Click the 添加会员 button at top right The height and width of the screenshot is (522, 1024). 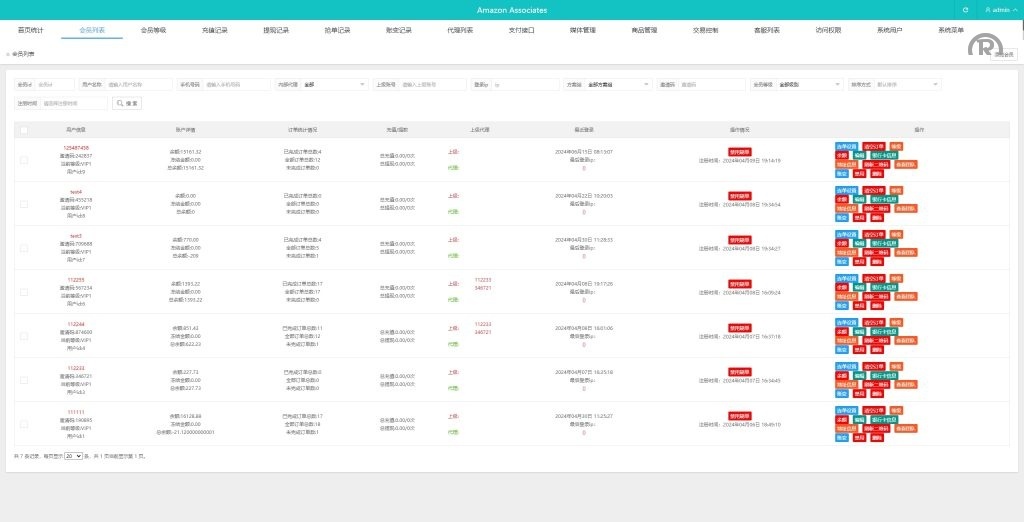pos(1004,54)
